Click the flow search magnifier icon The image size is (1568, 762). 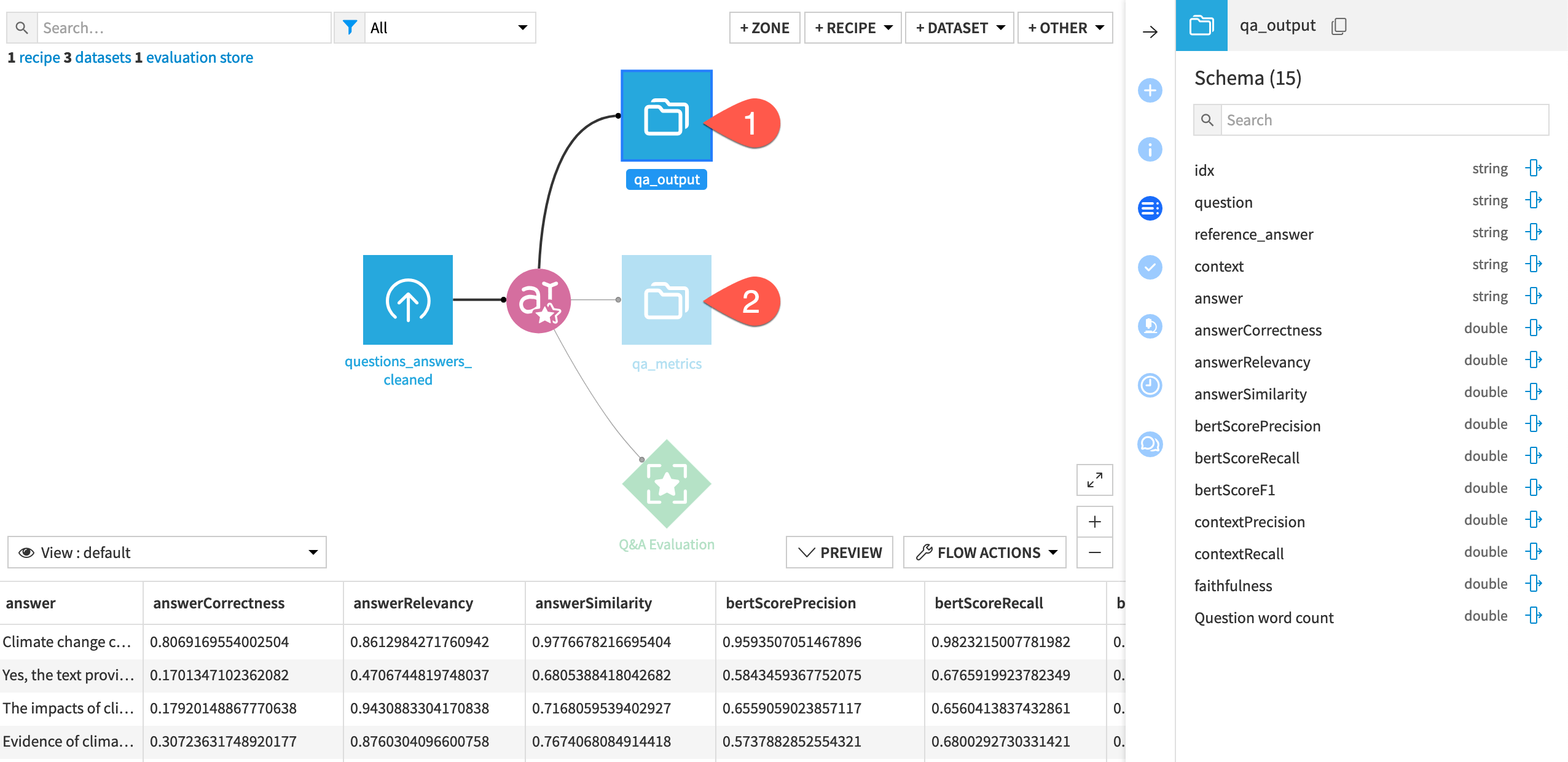click(x=22, y=28)
